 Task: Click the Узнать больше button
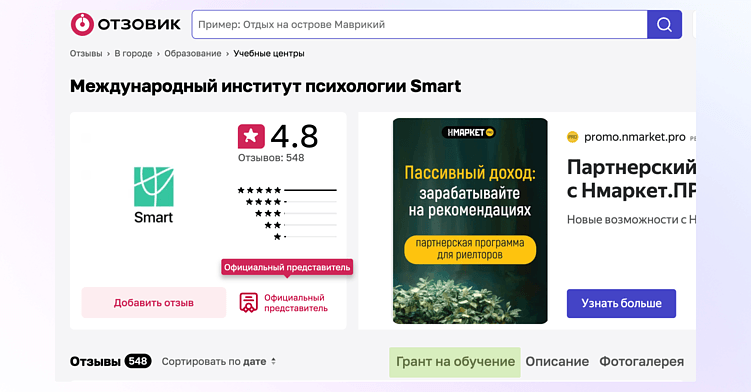pyautogui.click(x=621, y=303)
